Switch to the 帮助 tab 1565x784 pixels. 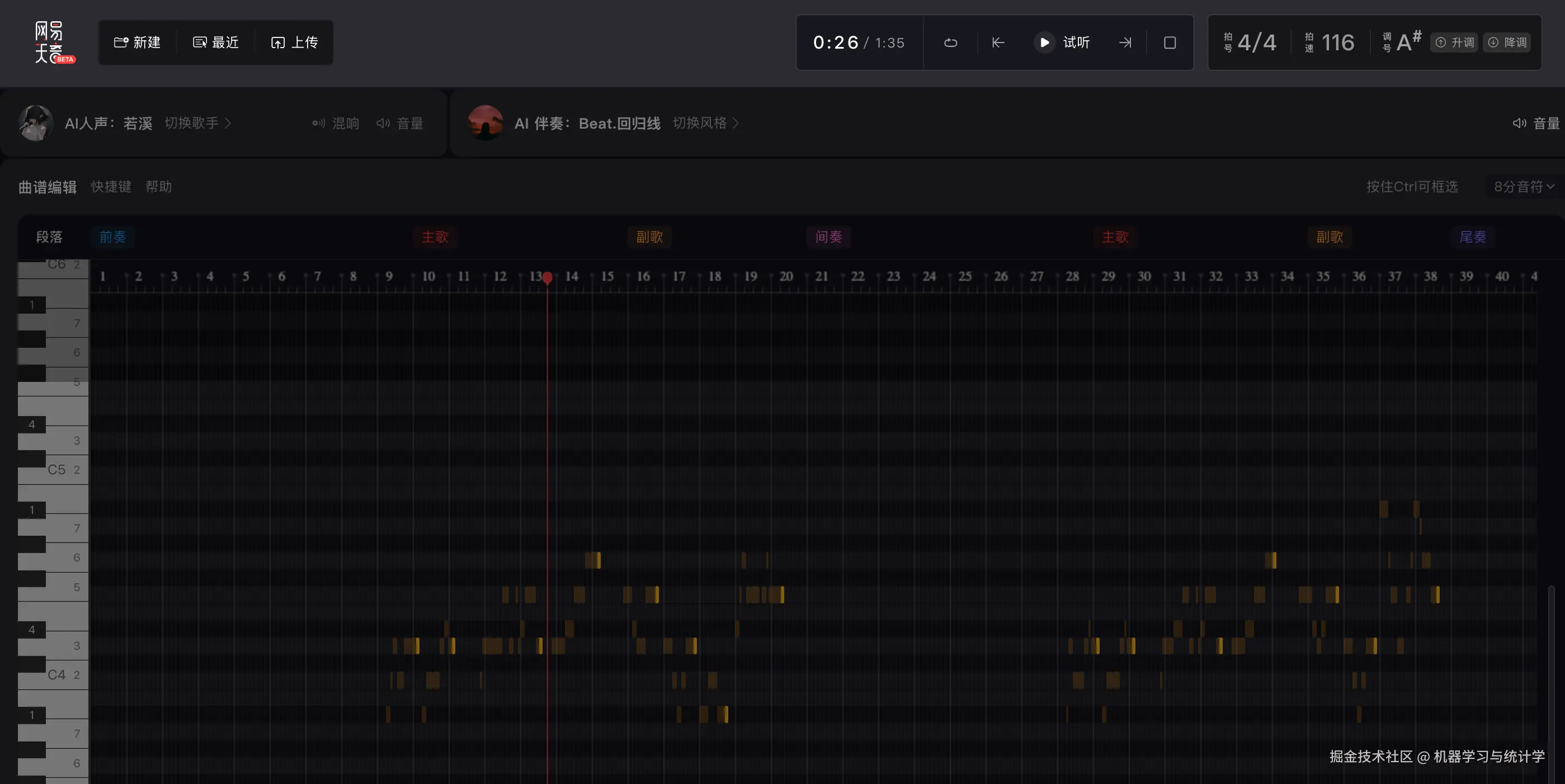pos(158,186)
